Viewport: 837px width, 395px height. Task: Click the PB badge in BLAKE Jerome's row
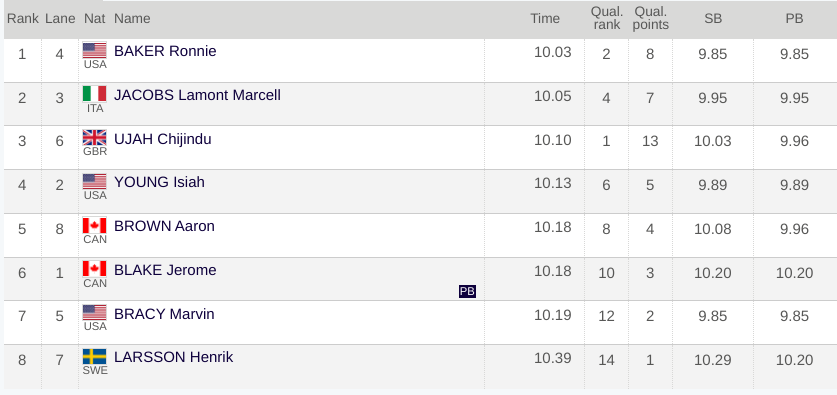point(467,291)
